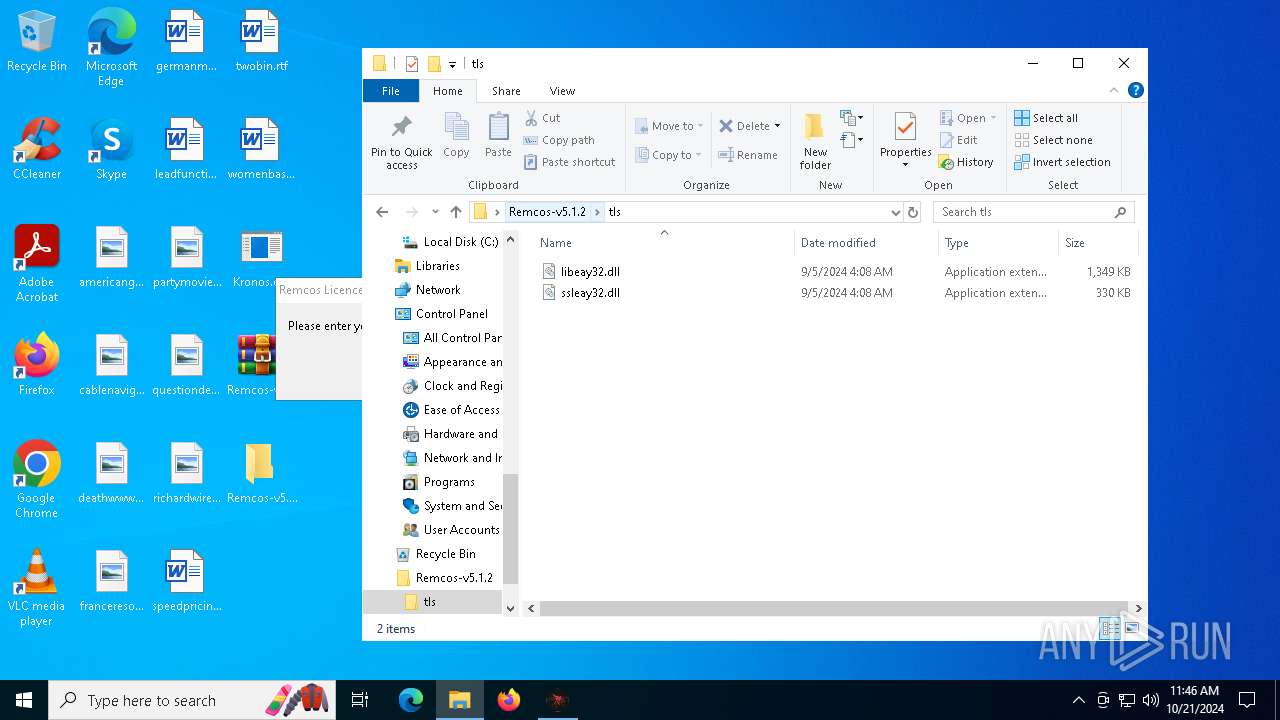Create a New folder
This screenshot has width=1280, height=720.
pyautogui.click(x=815, y=141)
